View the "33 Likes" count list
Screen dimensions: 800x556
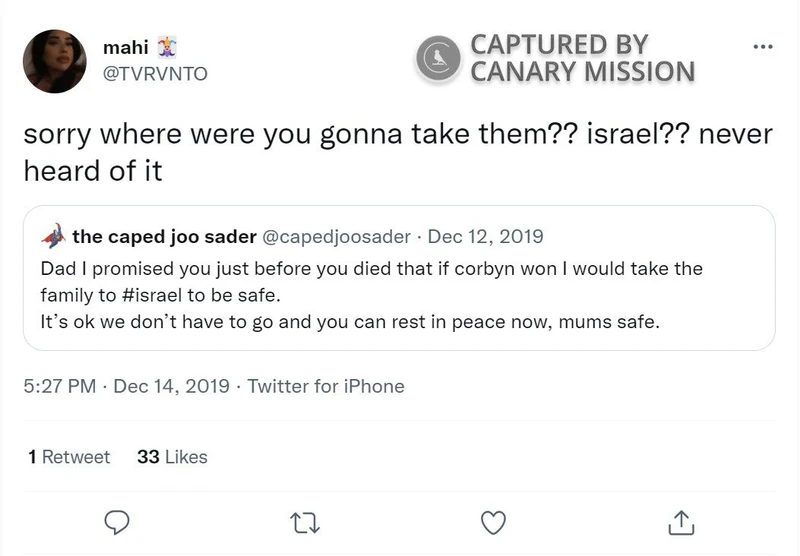click(x=172, y=457)
